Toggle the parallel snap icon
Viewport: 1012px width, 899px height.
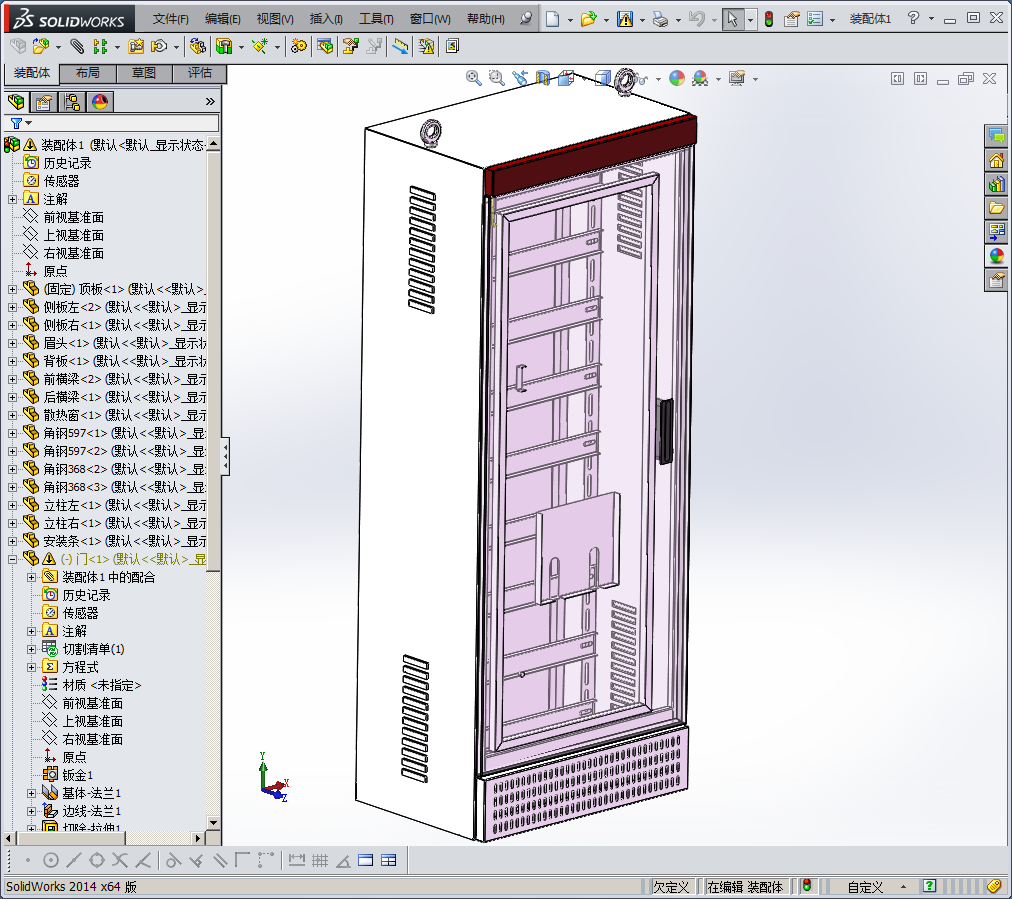click(x=220, y=860)
